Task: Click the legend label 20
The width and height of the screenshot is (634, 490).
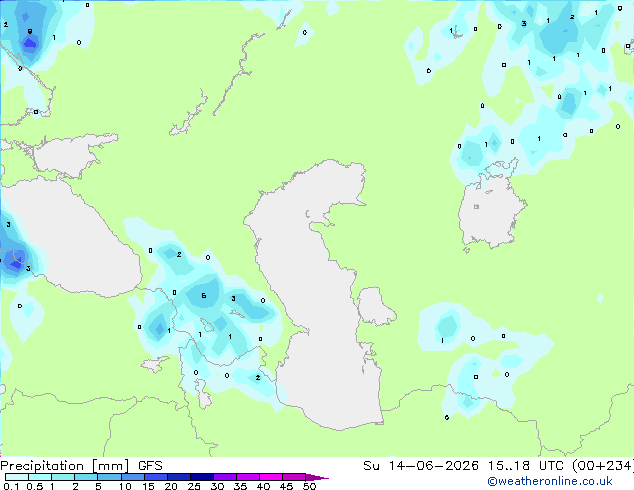Action: click(171, 486)
